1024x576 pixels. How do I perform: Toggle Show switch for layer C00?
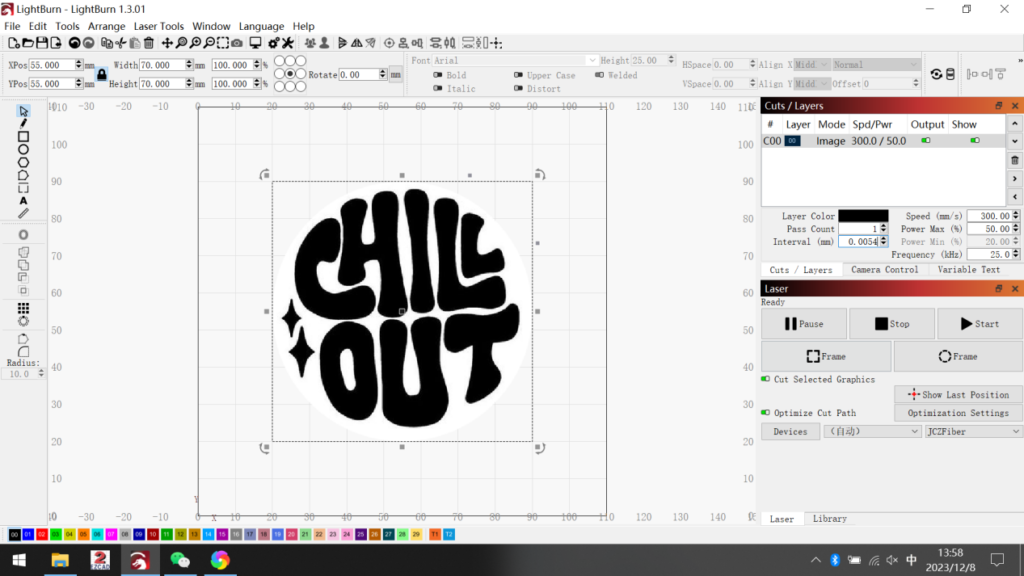pos(975,141)
